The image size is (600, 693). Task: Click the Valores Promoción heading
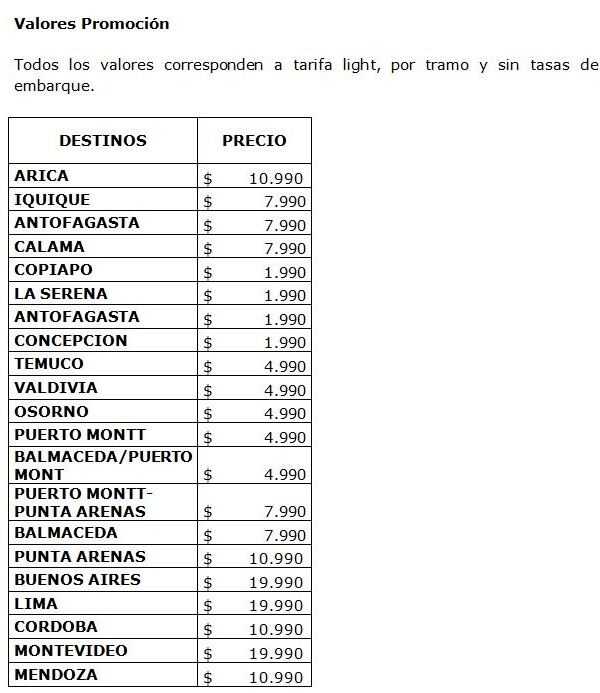pos(91,24)
